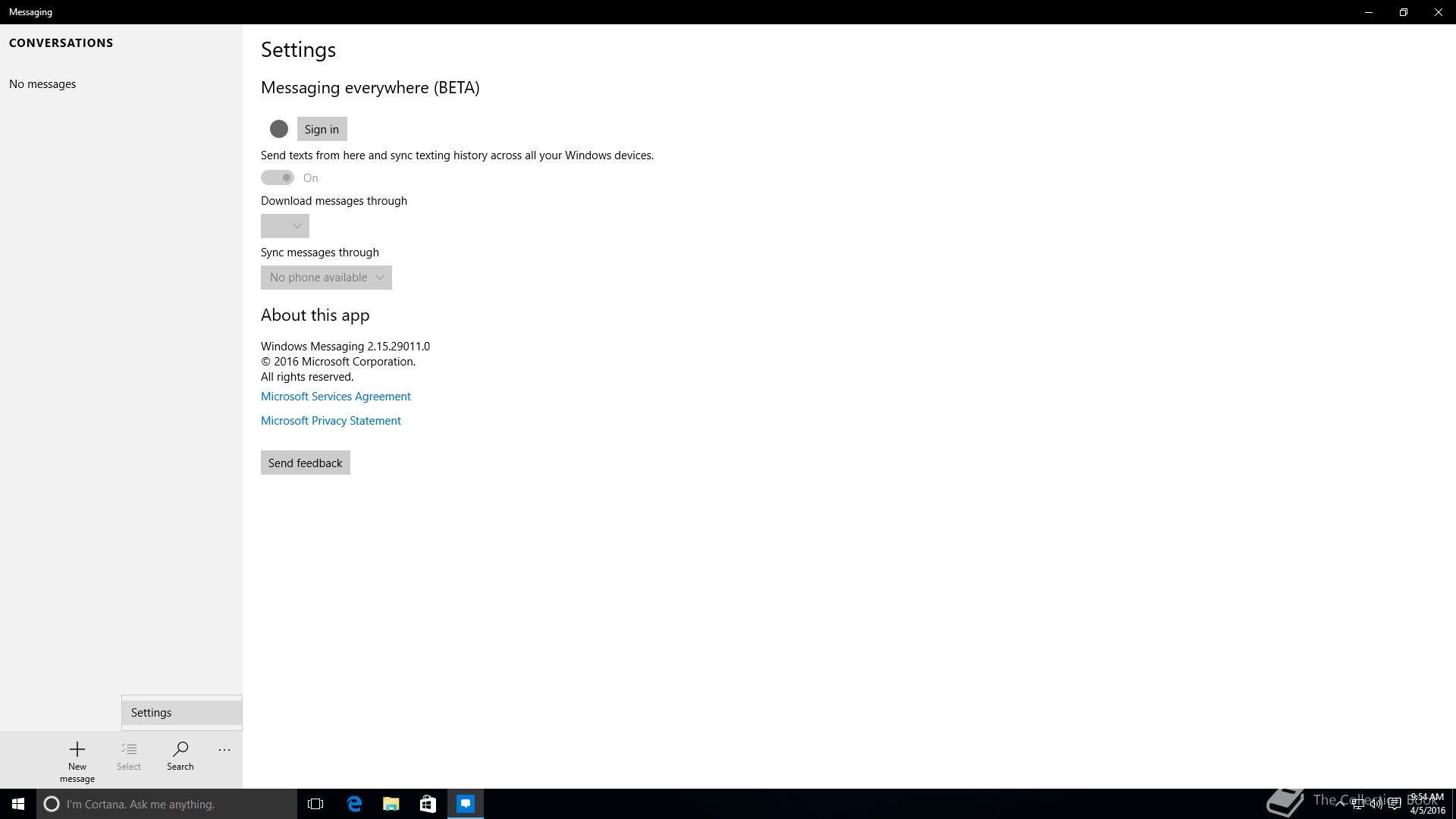Open the Microsoft Privacy Statement link

point(331,421)
